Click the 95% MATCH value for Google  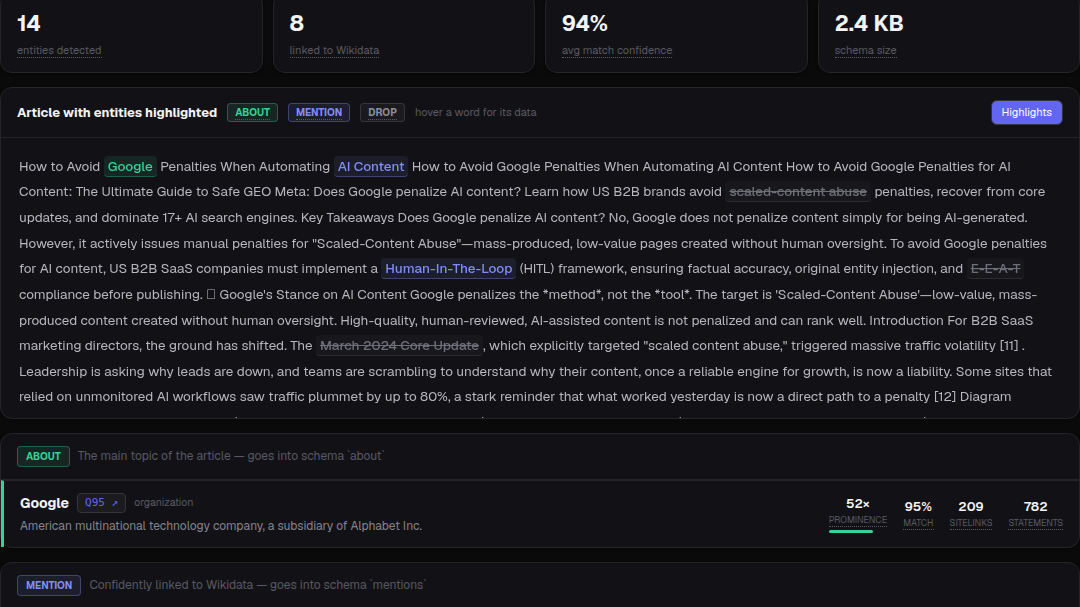pos(918,507)
